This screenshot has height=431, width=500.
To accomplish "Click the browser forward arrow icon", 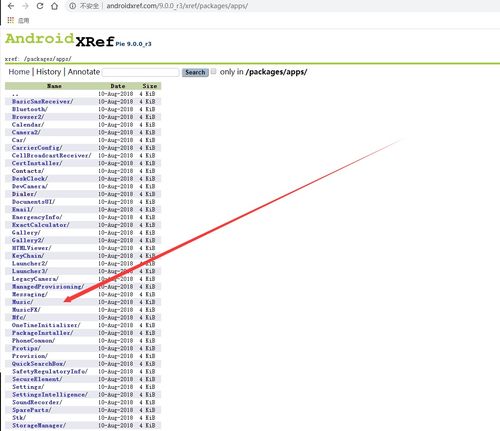I will point(25,6).
